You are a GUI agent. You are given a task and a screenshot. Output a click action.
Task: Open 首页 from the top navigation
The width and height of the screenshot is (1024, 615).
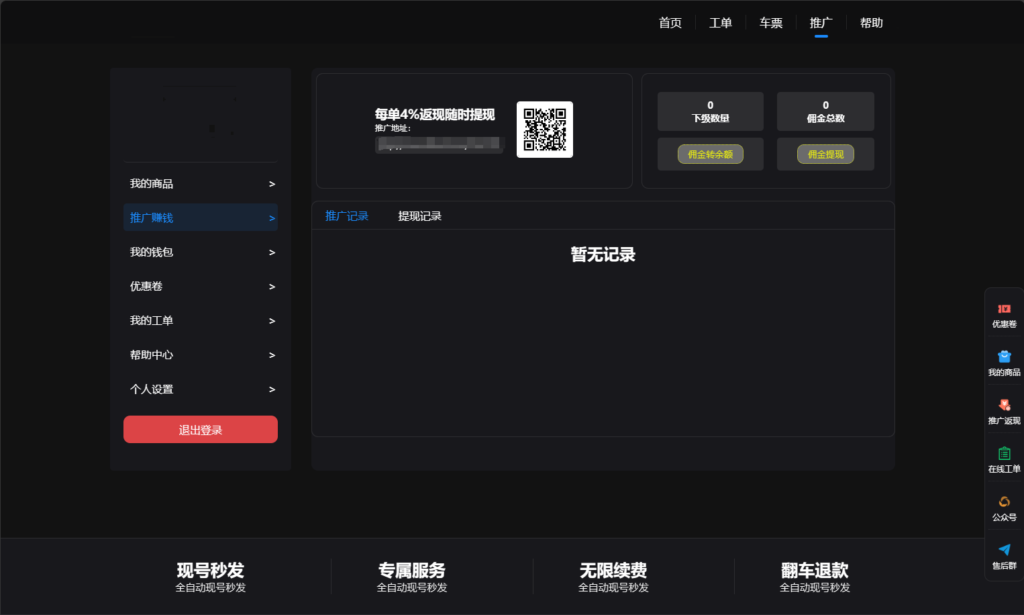(668, 22)
